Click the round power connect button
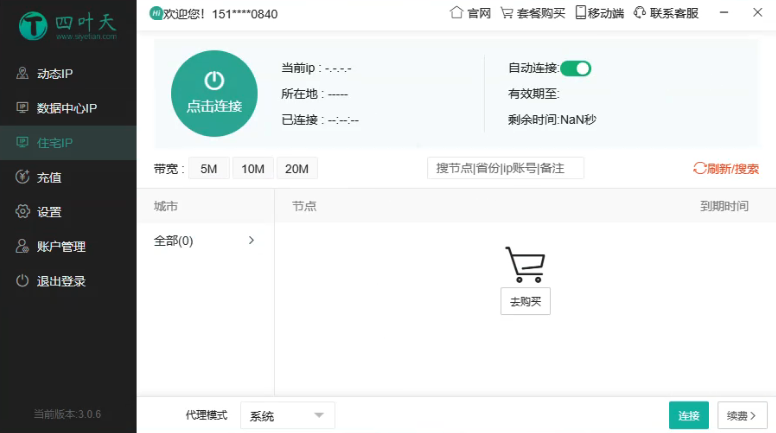The width and height of the screenshot is (776, 433). tap(214, 93)
